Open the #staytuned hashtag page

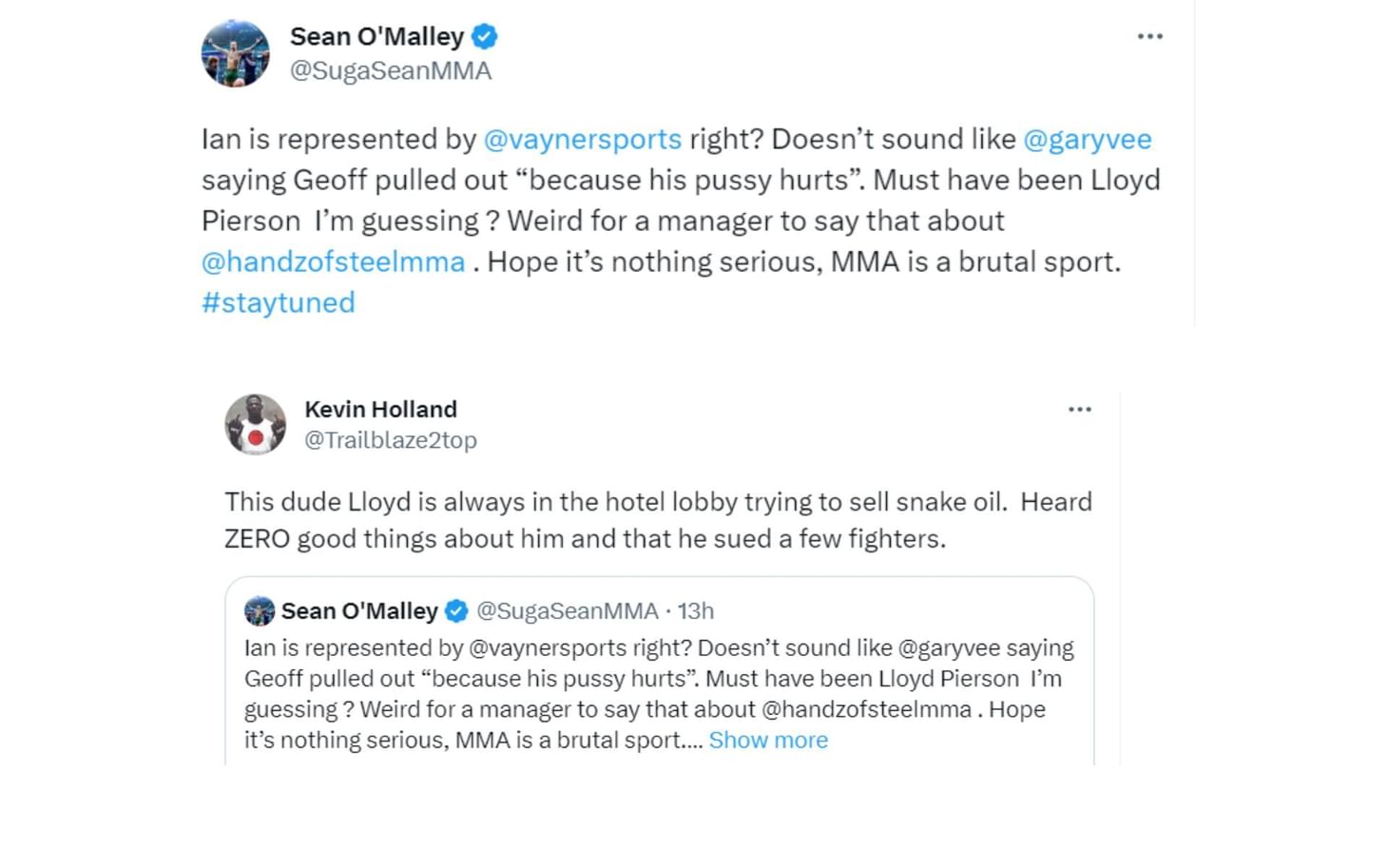click(x=278, y=302)
